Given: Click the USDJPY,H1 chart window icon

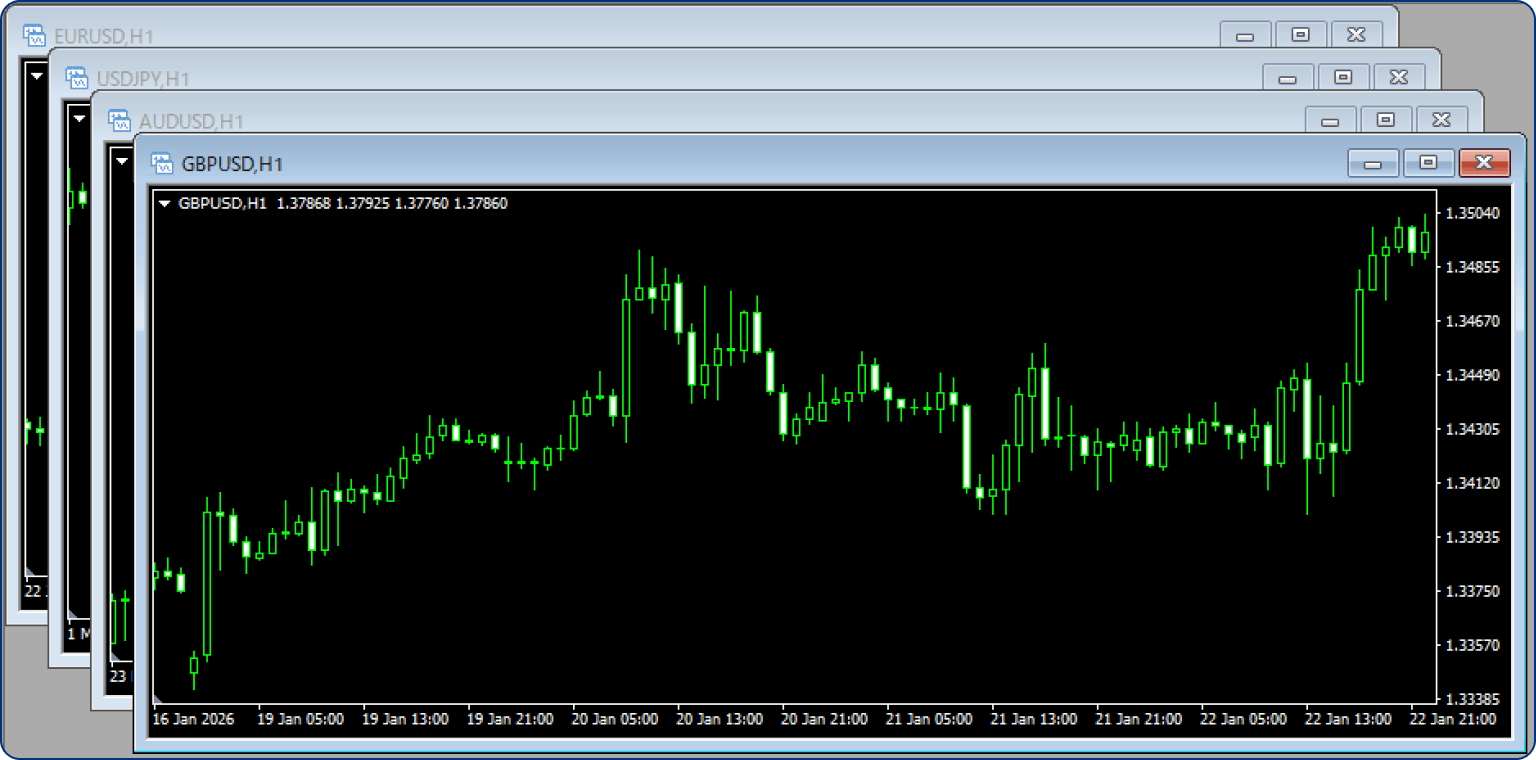Looking at the screenshot, I should (x=77, y=78).
